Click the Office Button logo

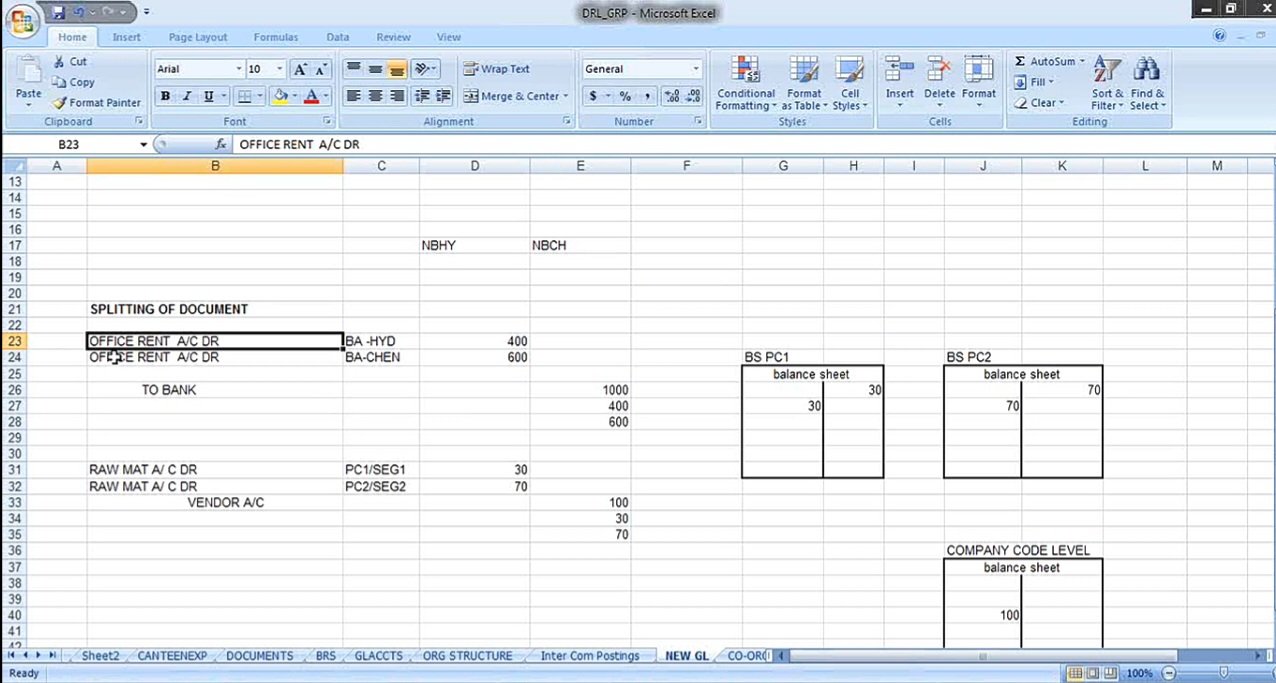coord(22,20)
